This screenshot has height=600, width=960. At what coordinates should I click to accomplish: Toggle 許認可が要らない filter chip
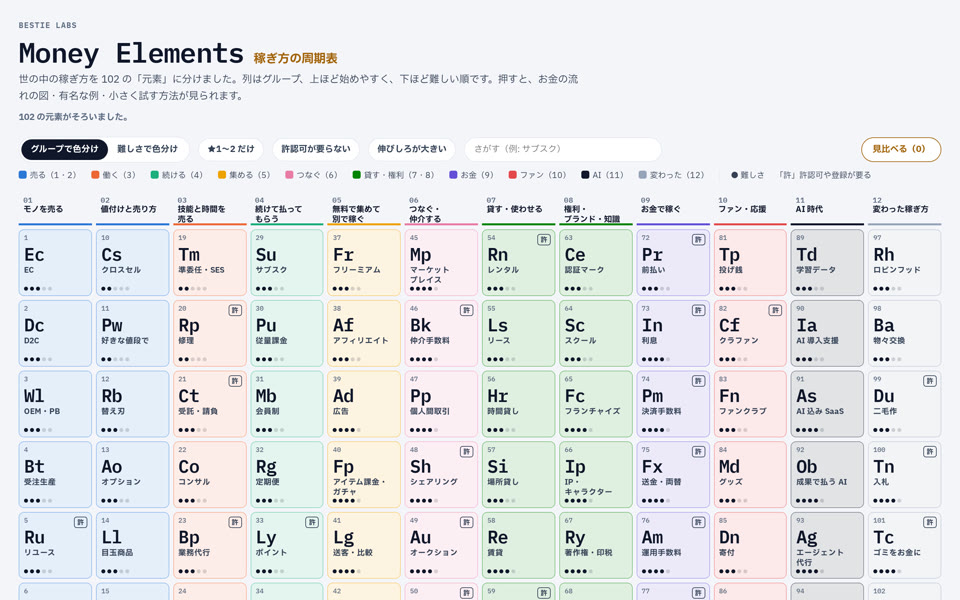[316, 149]
